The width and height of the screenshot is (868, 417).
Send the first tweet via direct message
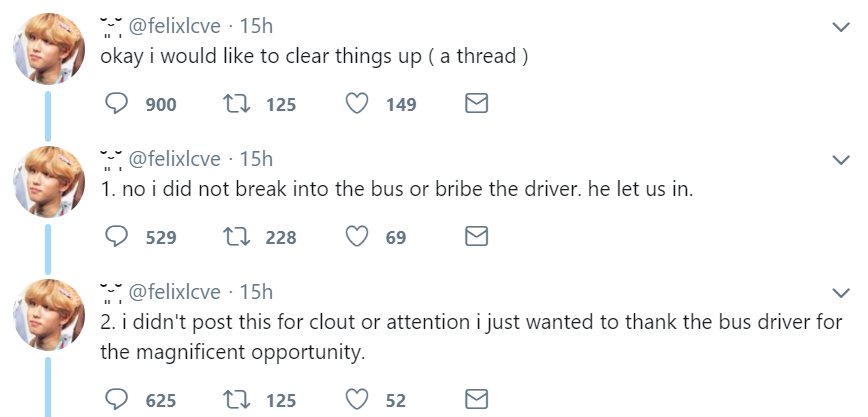[477, 104]
